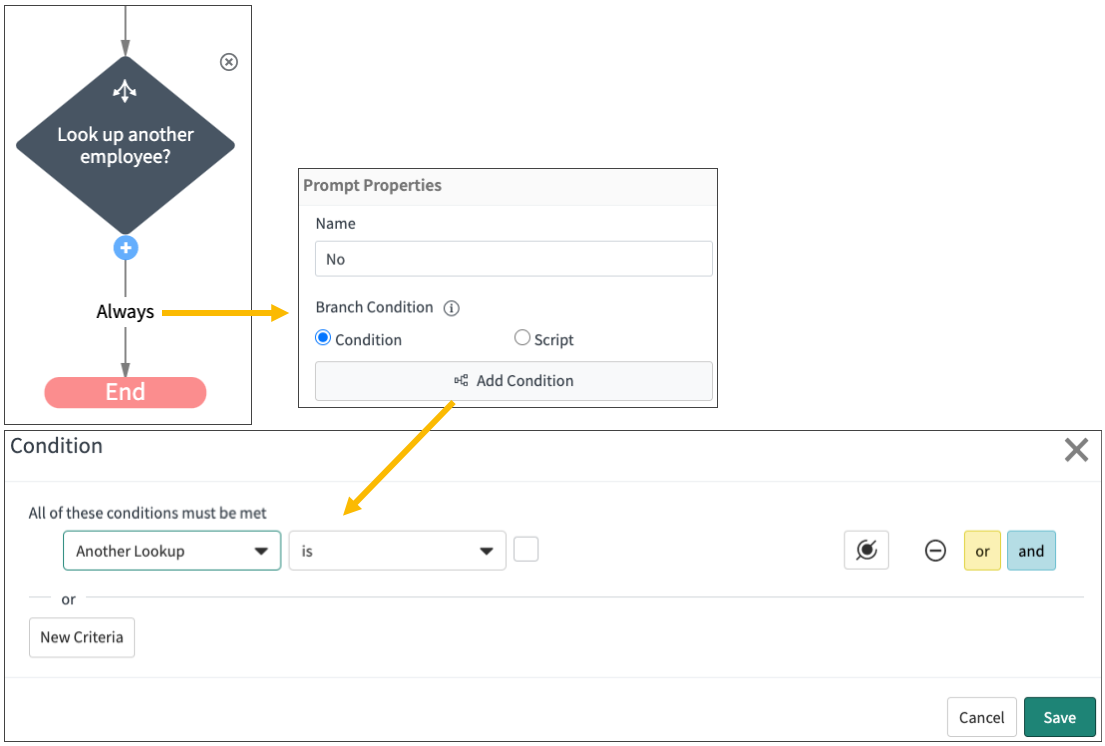Image resolution: width=1105 pixels, height=746 pixels.
Task: Remove the decision node via its ⊗ icon
Action: (x=228, y=62)
